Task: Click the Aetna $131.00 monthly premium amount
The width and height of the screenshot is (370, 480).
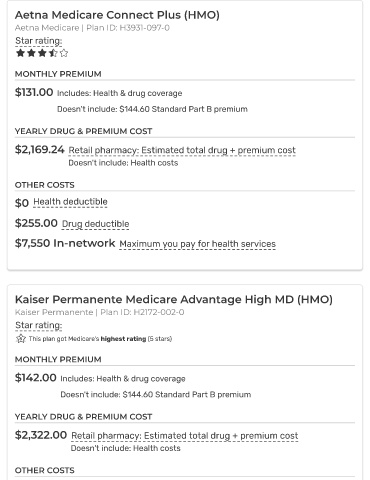Action: coord(34,92)
